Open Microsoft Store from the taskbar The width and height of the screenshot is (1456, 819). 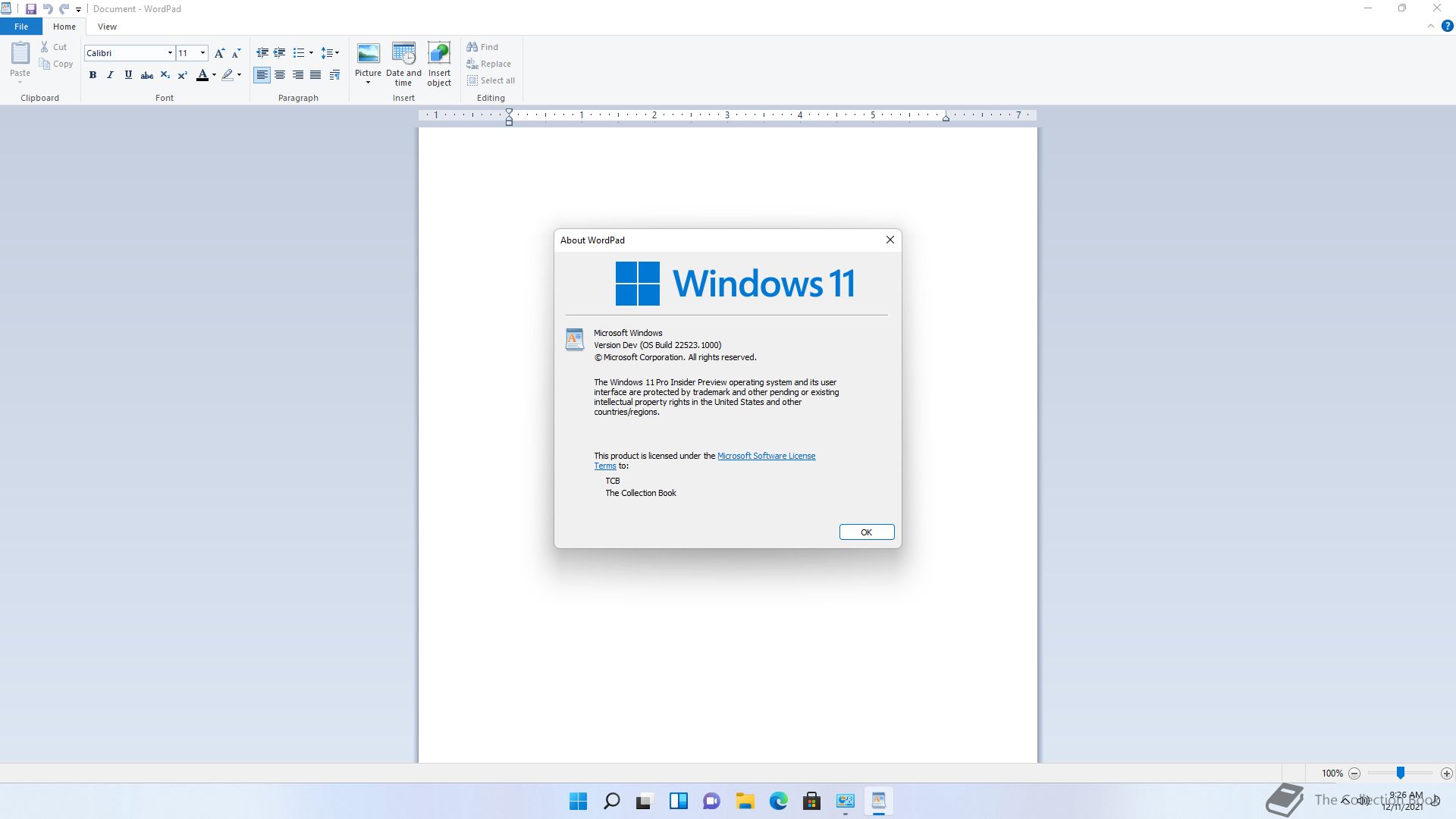tap(811, 801)
